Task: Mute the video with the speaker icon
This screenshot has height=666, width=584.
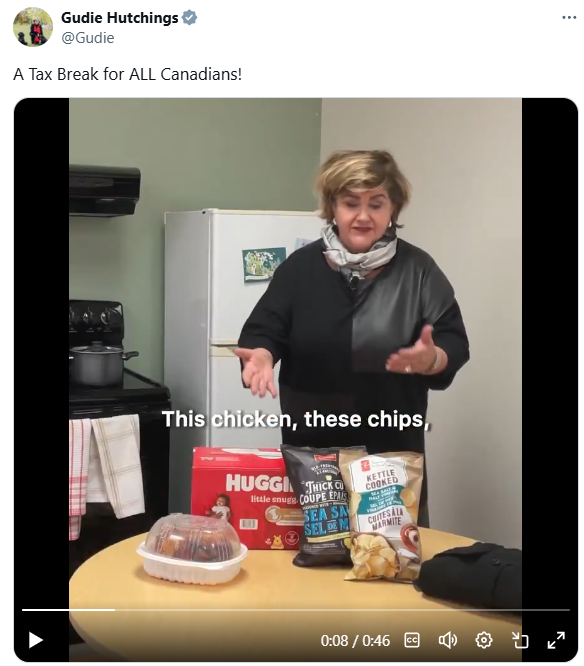Action: (x=448, y=640)
